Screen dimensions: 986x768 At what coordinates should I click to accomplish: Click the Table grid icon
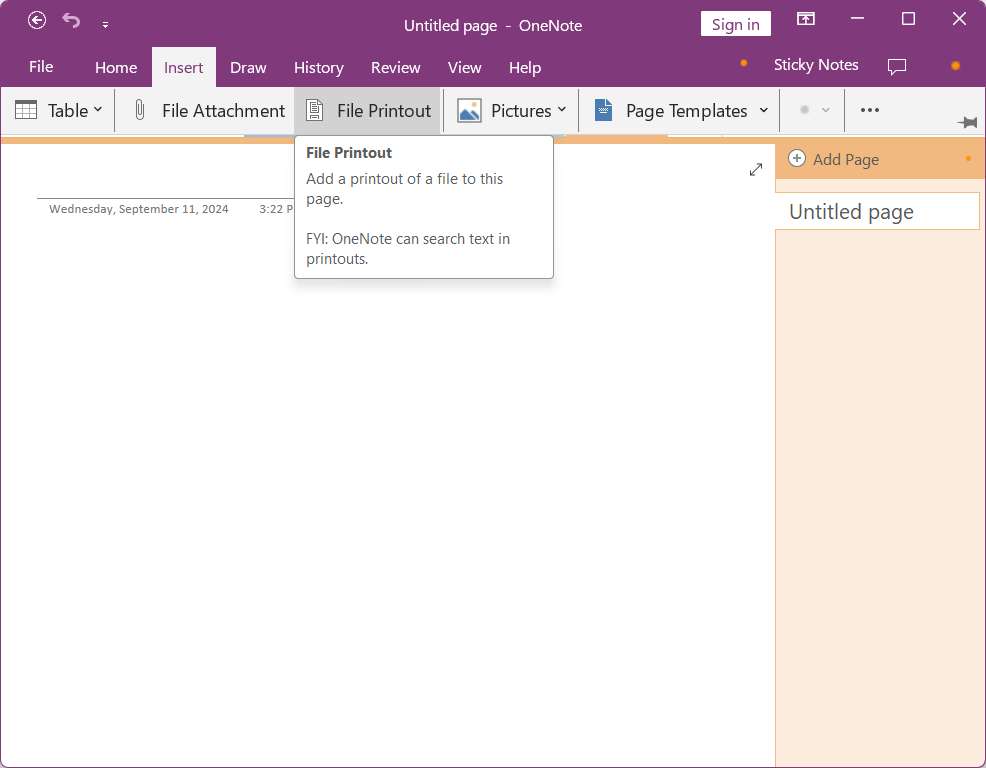(x=26, y=110)
